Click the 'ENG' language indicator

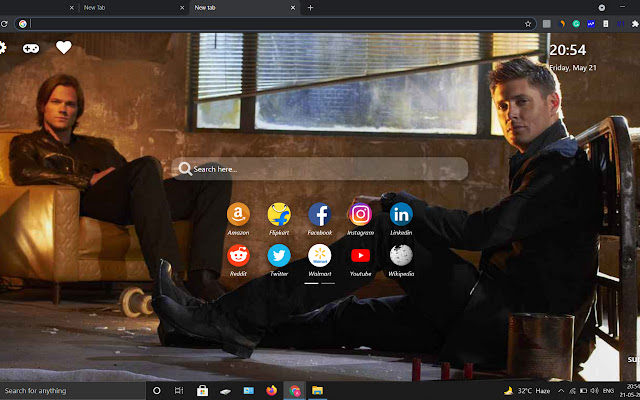pyautogui.click(x=609, y=391)
